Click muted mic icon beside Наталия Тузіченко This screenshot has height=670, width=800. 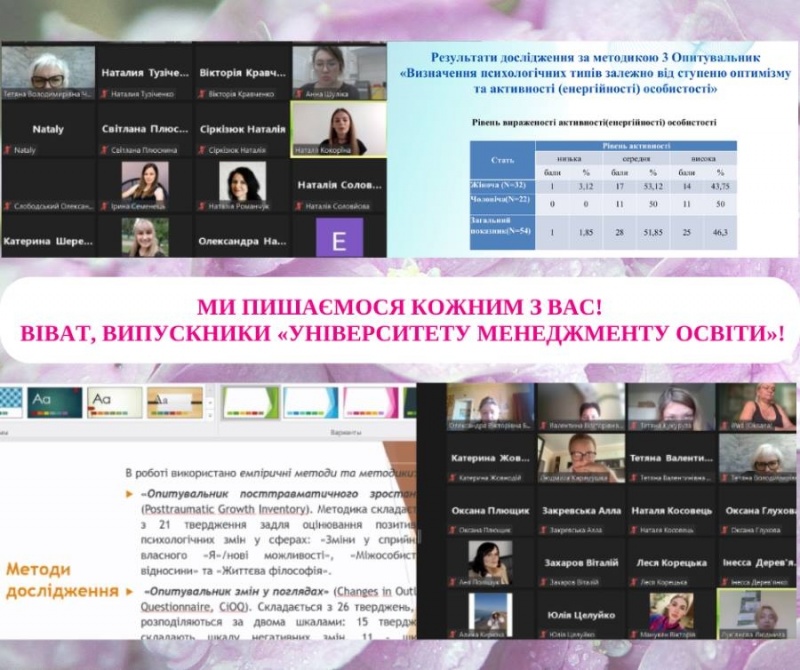pos(104,94)
